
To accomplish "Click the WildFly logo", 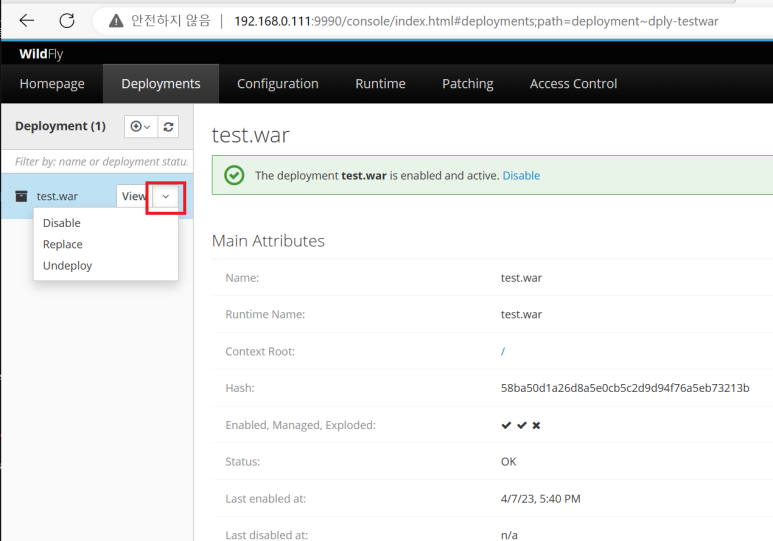I will [x=41, y=53].
